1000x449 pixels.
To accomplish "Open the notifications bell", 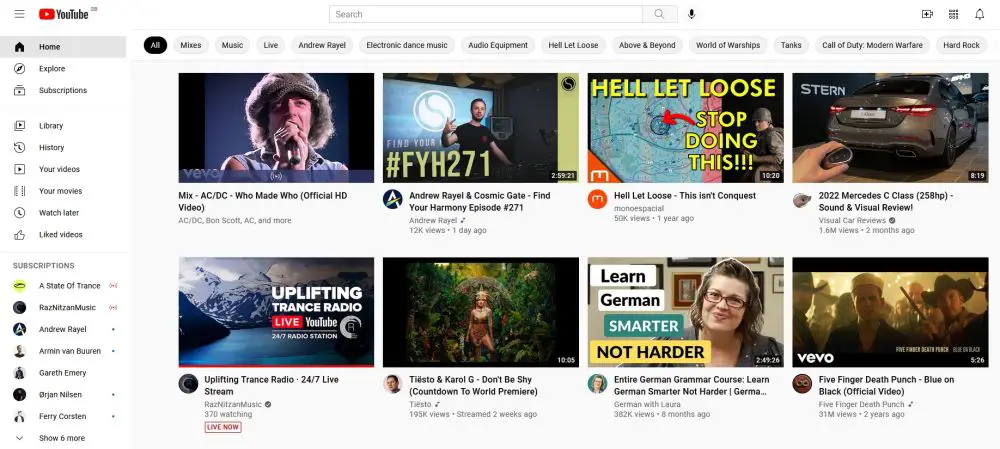I will click(x=980, y=14).
